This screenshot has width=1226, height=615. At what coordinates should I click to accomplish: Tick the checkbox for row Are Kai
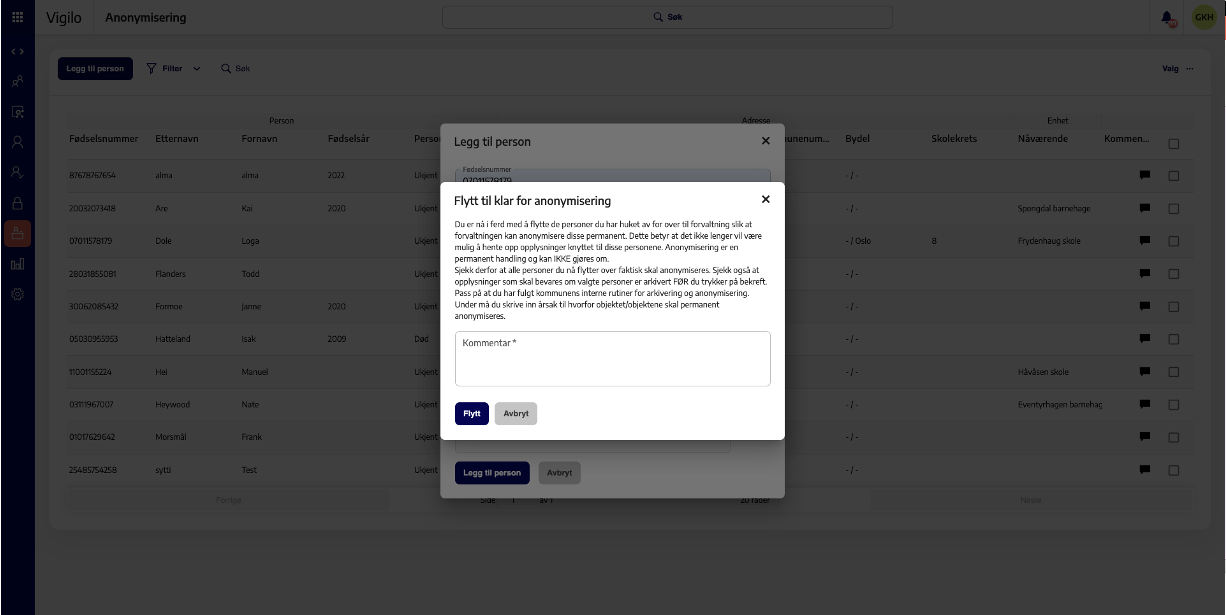[1174, 209]
